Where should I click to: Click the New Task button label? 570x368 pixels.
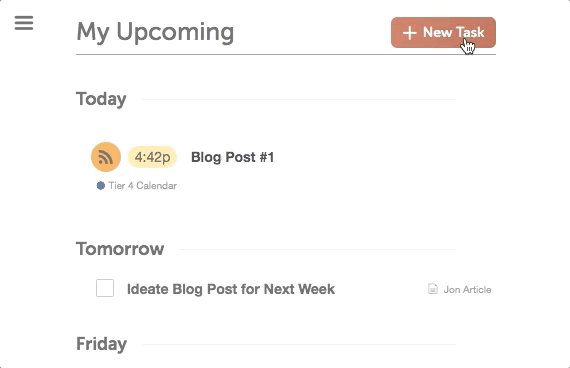click(453, 32)
